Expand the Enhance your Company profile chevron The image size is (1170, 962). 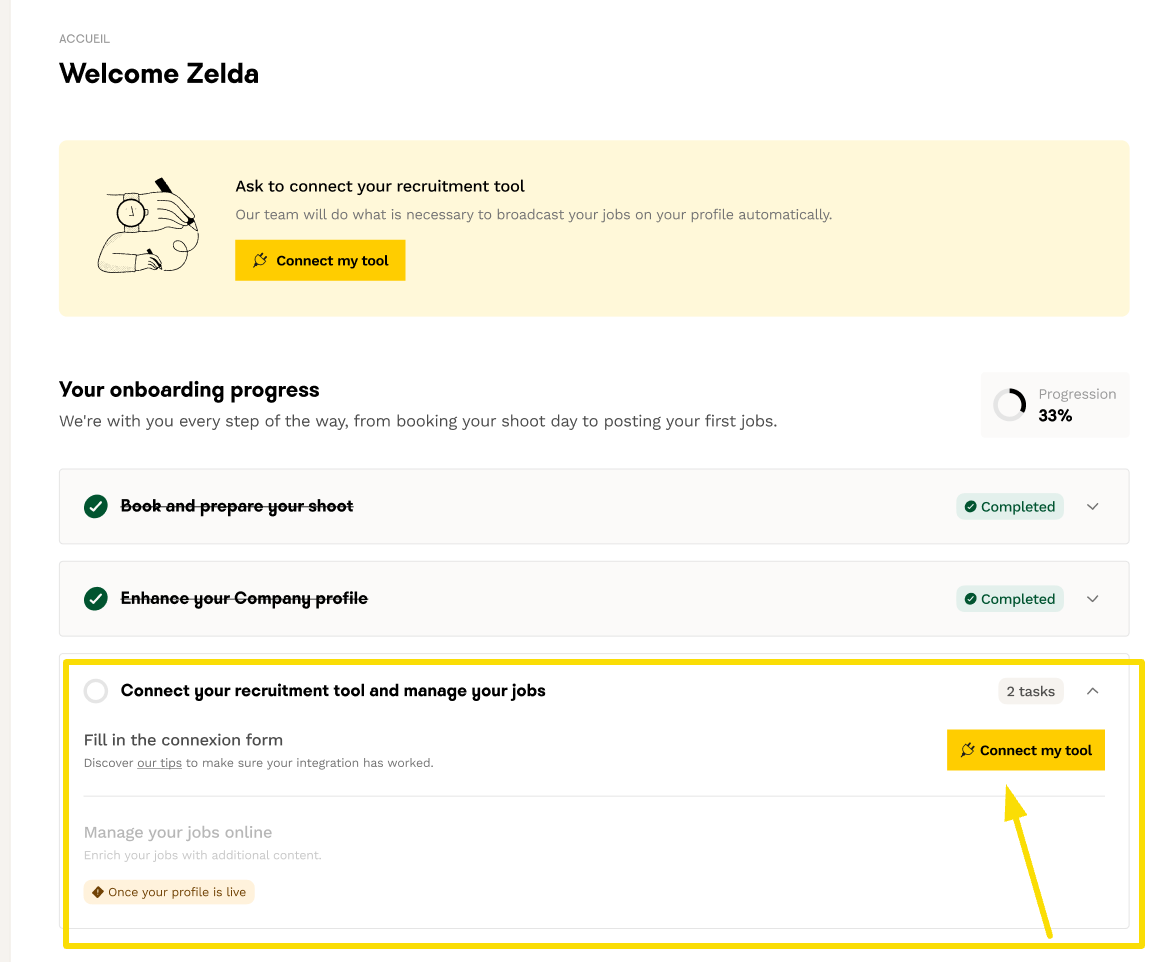(x=1093, y=599)
